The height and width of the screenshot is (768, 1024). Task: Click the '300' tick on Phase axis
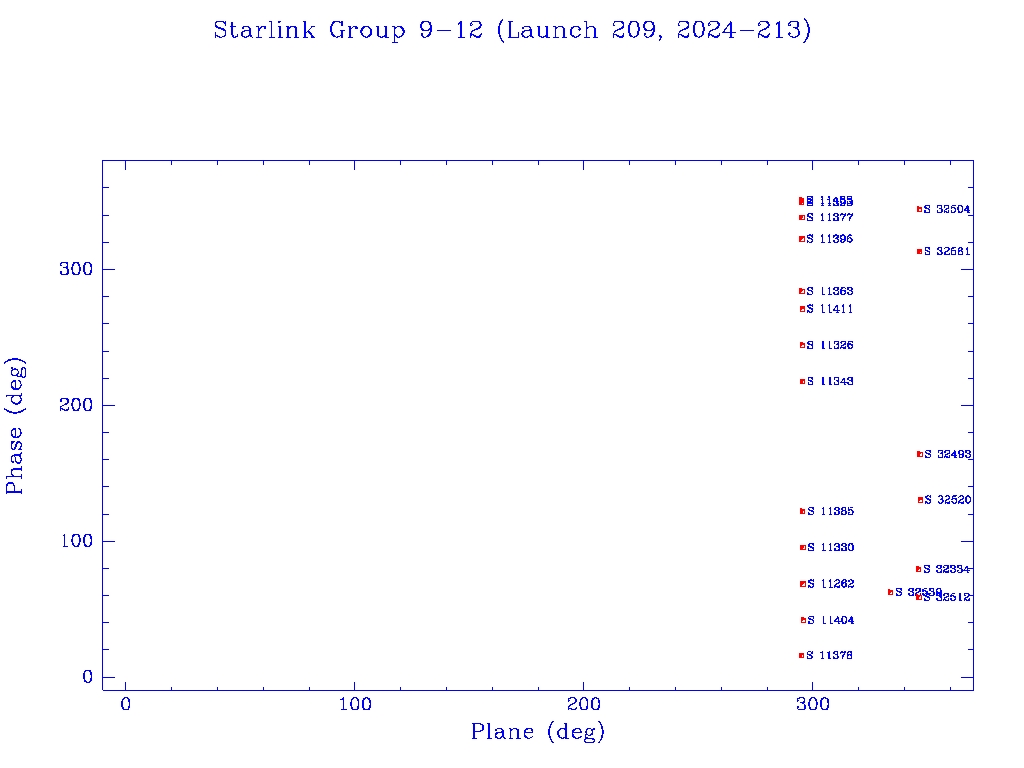coord(76,269)
